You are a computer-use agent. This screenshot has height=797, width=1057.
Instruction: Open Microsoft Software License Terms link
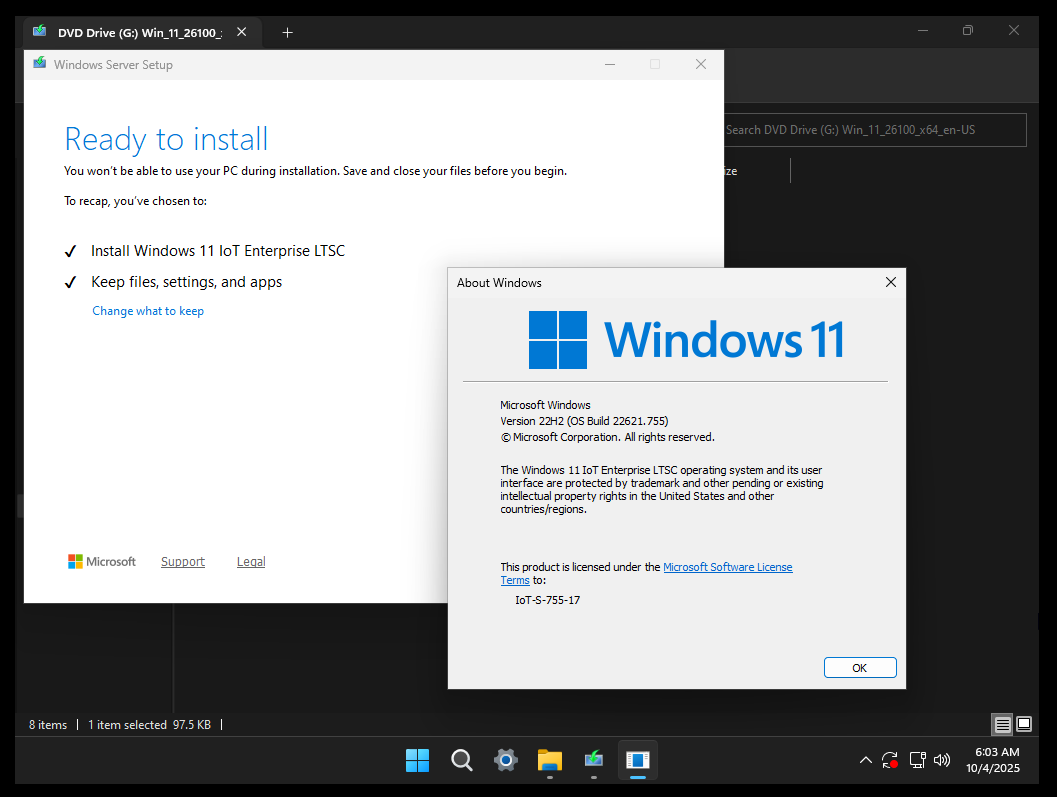point(727,567)
